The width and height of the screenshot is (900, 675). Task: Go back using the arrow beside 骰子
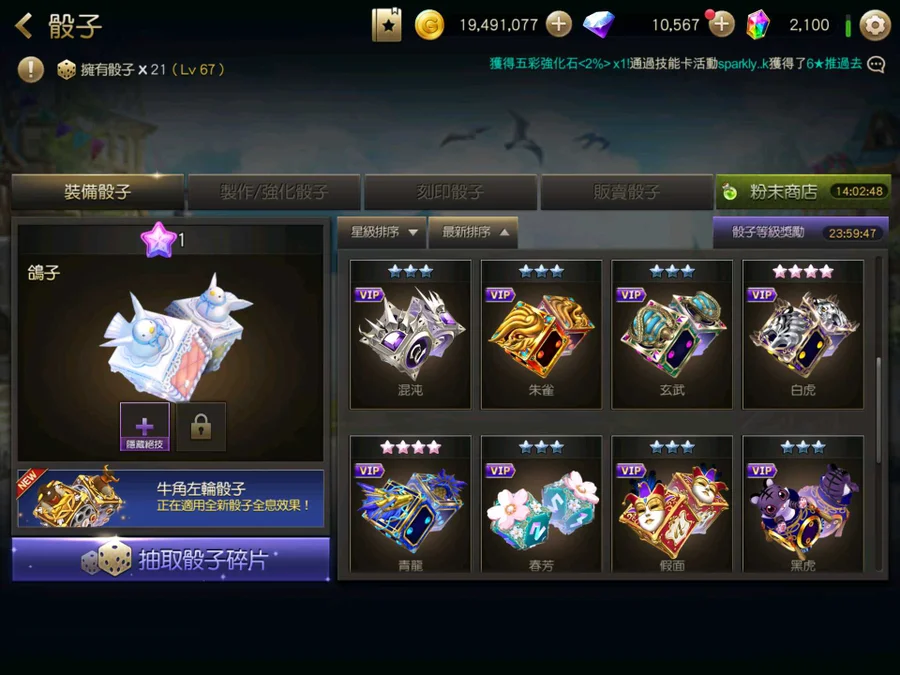pyautogui.click(x=24, y=26)
